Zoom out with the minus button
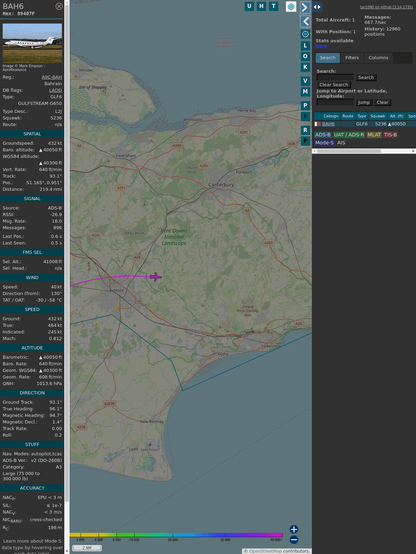The image size is (416, 554). (x=294, y=540)
